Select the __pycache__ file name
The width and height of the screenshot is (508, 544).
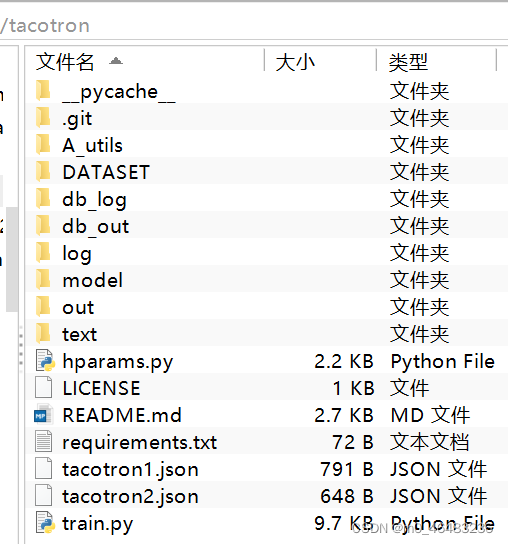click(x=119, y=92)
